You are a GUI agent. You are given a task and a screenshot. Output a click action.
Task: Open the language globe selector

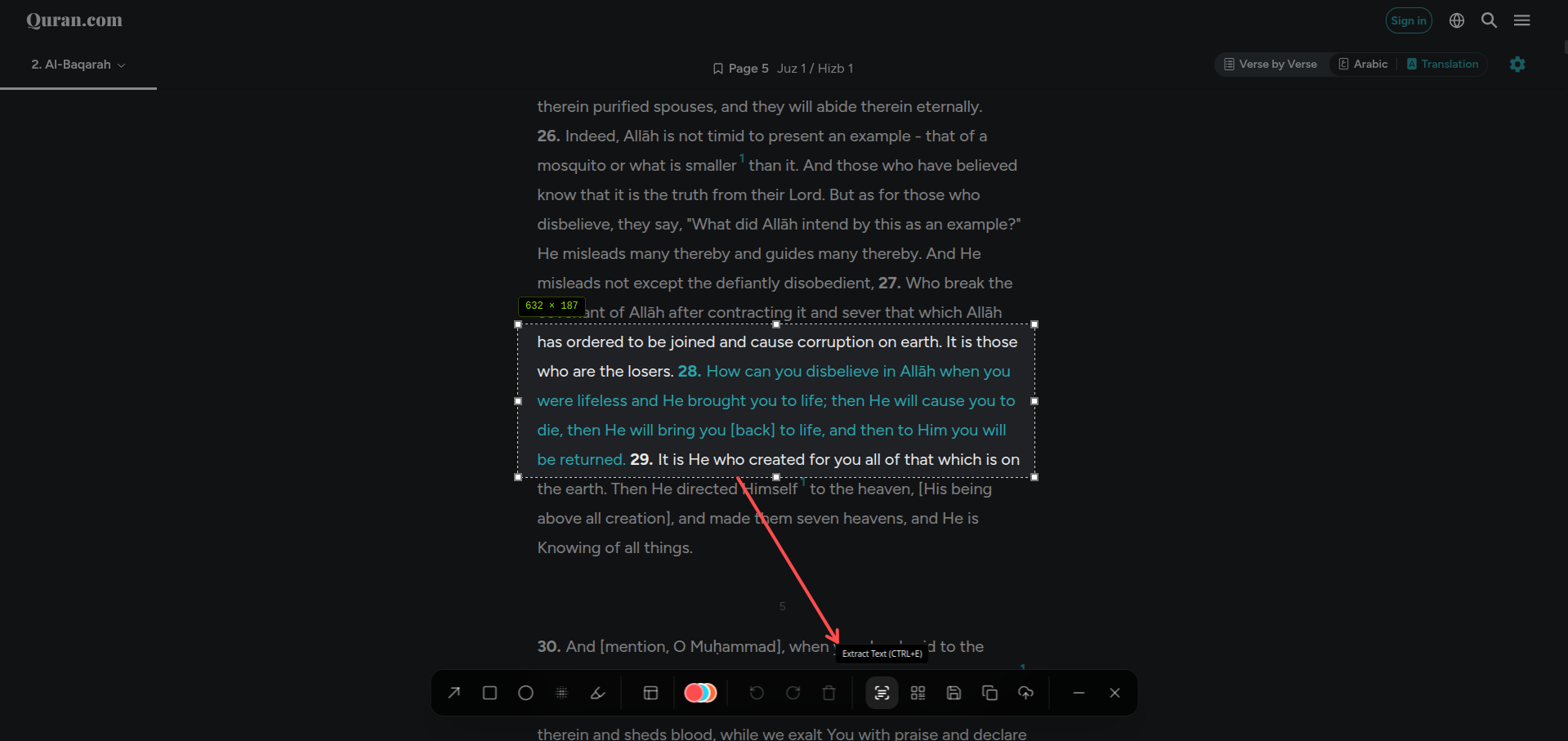(1456, 20)
